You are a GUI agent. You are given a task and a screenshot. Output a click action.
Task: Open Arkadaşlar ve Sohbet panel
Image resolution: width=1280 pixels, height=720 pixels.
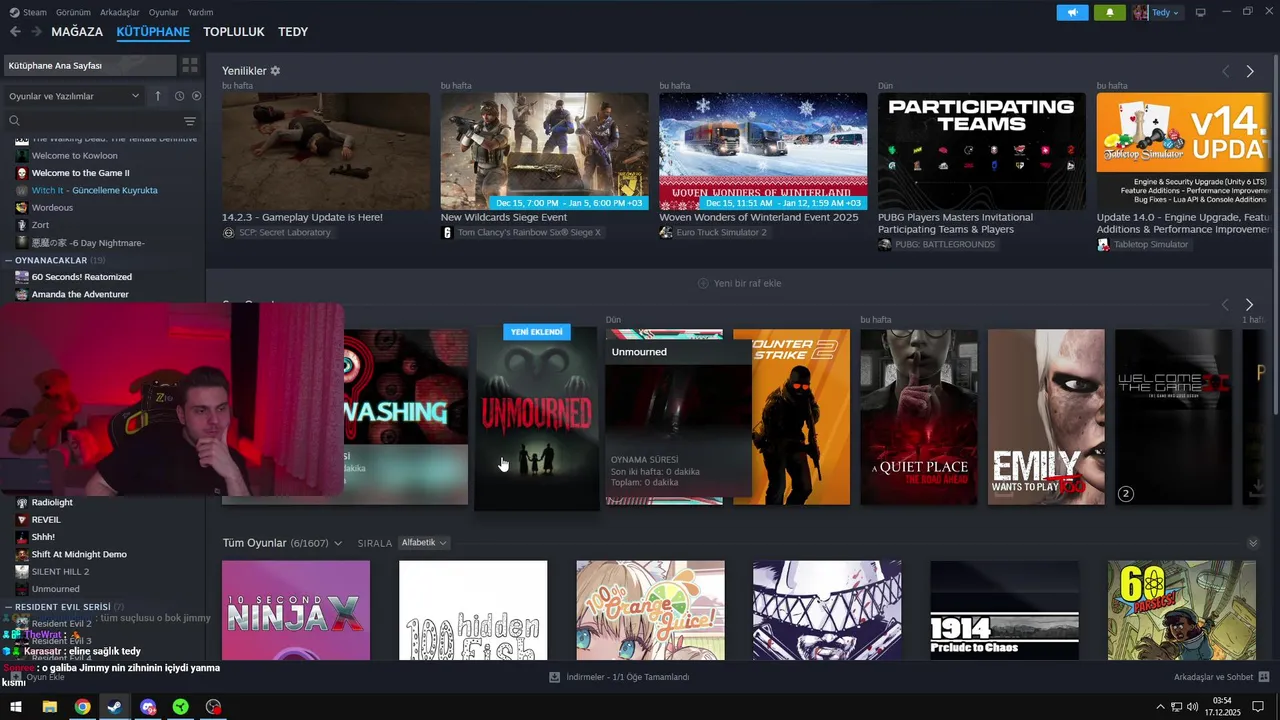pos(1221,677)
